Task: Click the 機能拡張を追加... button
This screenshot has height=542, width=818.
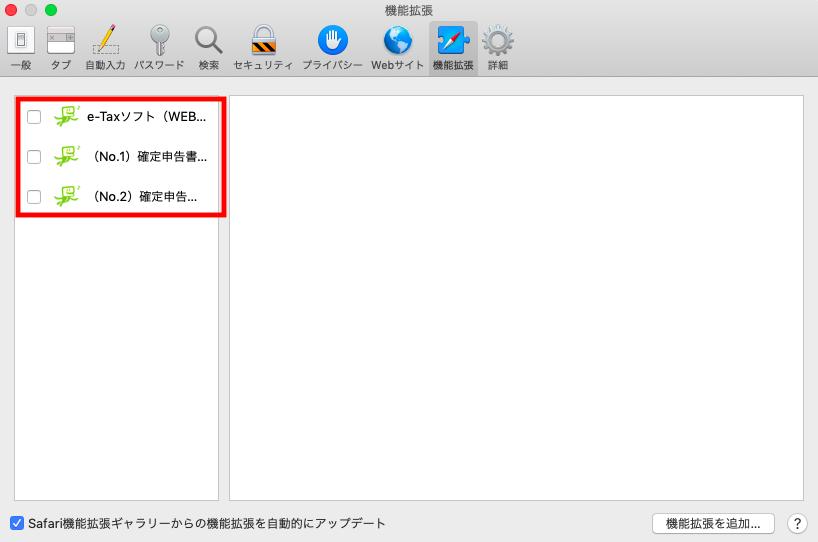Action: (x=713, y=523)
